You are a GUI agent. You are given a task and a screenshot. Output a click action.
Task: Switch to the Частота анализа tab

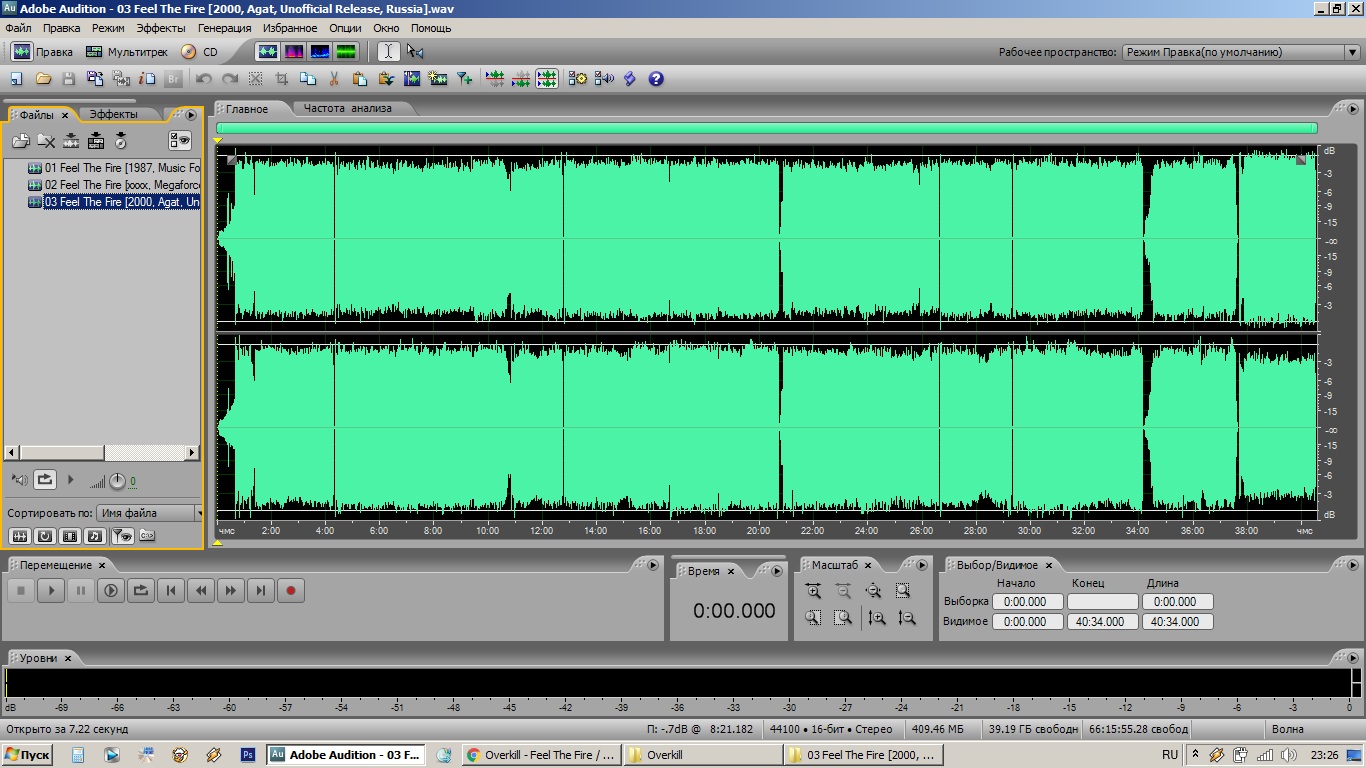(348, 108)
